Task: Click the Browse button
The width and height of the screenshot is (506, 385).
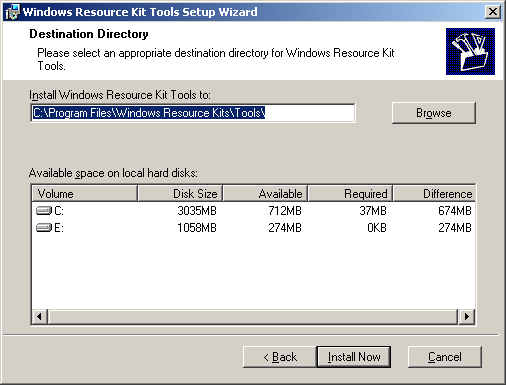Action: point(434,113)
